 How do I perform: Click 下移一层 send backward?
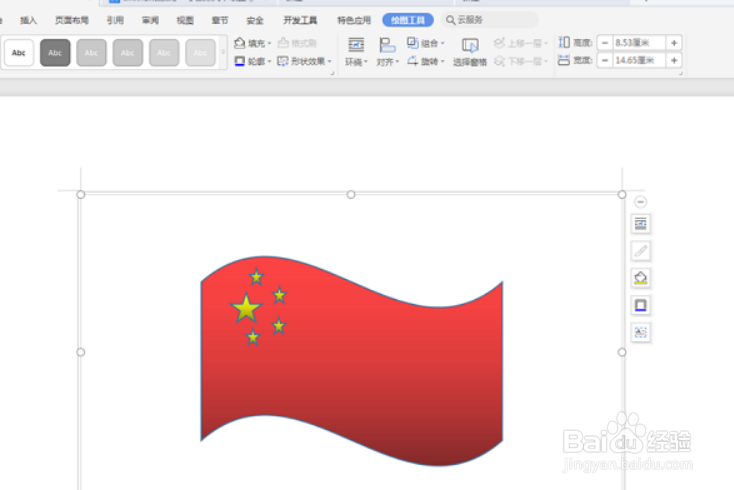520,61
